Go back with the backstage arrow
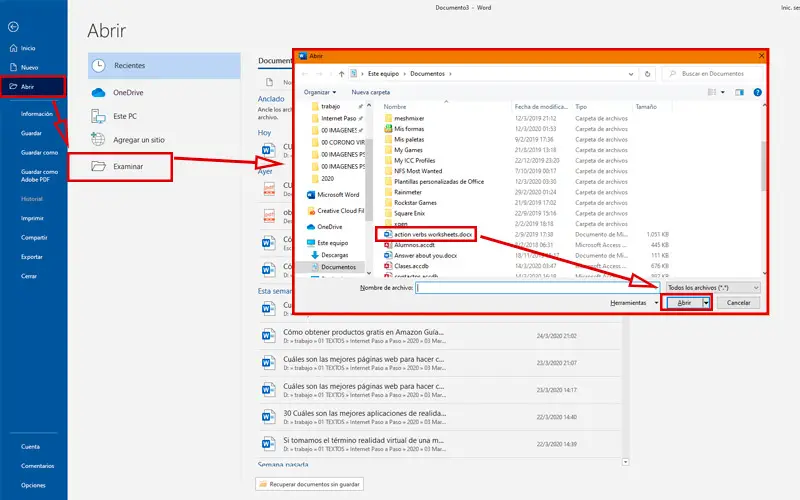This screenshot has height=500, width=800. click(14, 27)
